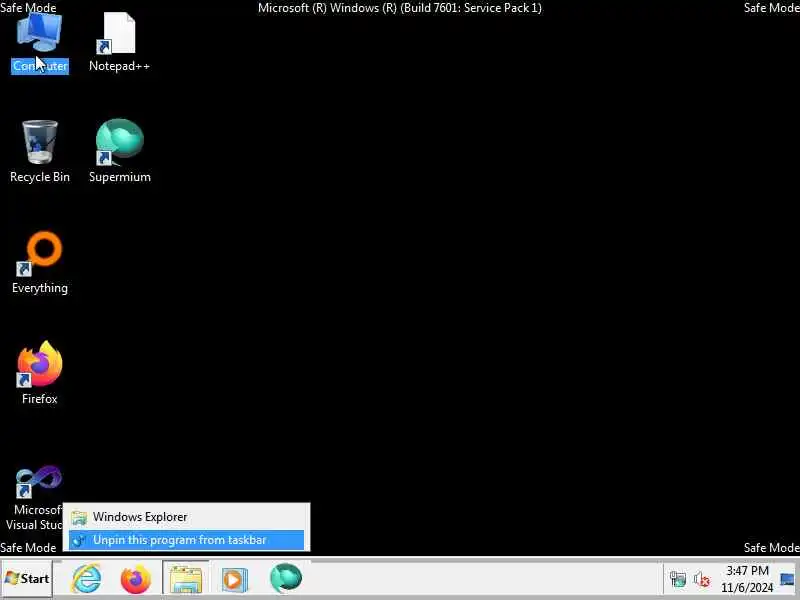The height and width of the screenshot is (600, 800).
Task: Click the Windows Explorer taskbar button
Action: [186, 579]
